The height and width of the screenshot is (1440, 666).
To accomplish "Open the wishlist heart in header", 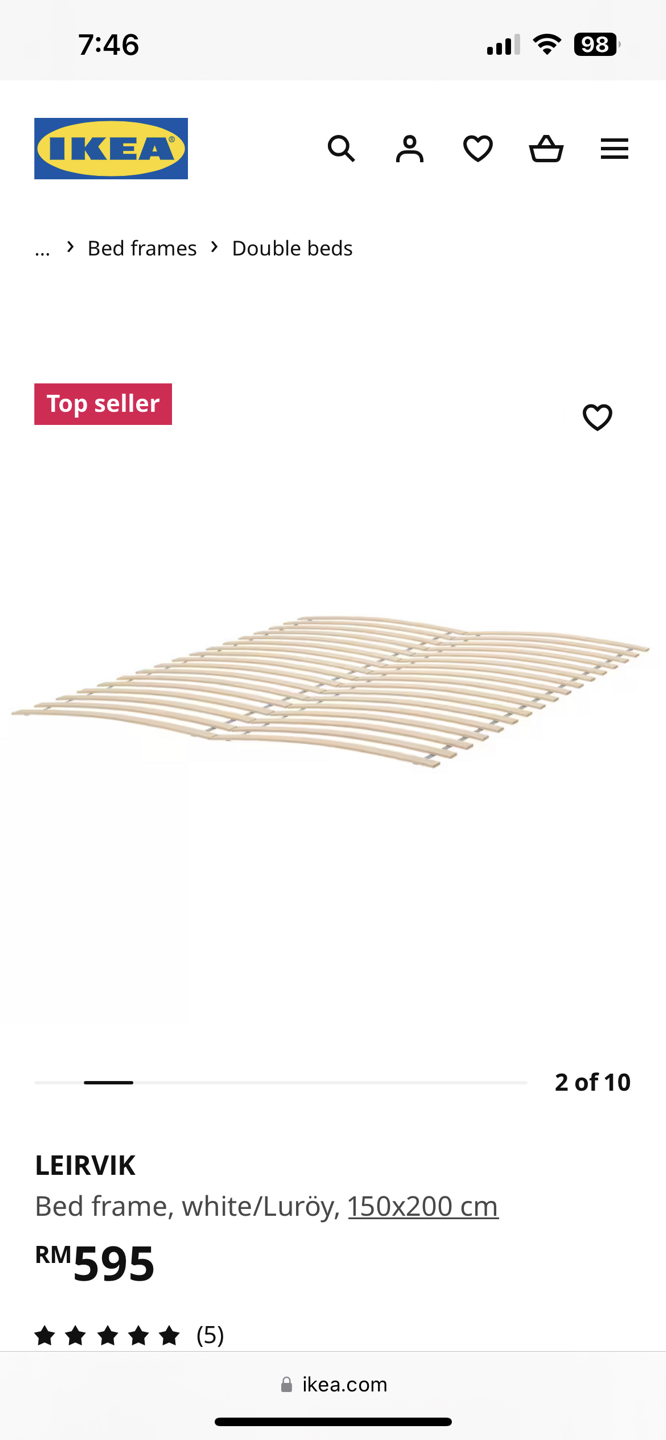I will 478,149.
